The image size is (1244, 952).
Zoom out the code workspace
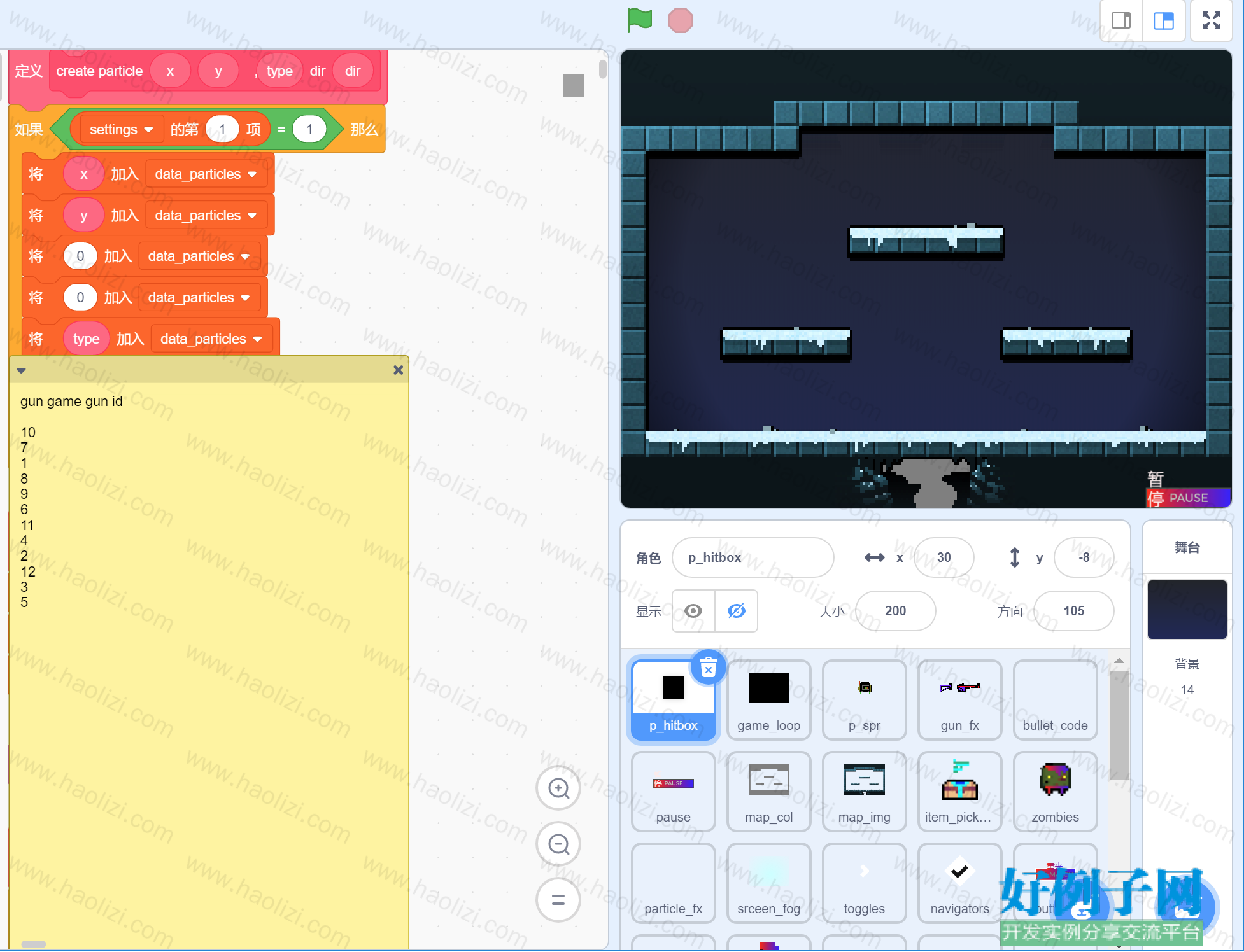(558, 844)
